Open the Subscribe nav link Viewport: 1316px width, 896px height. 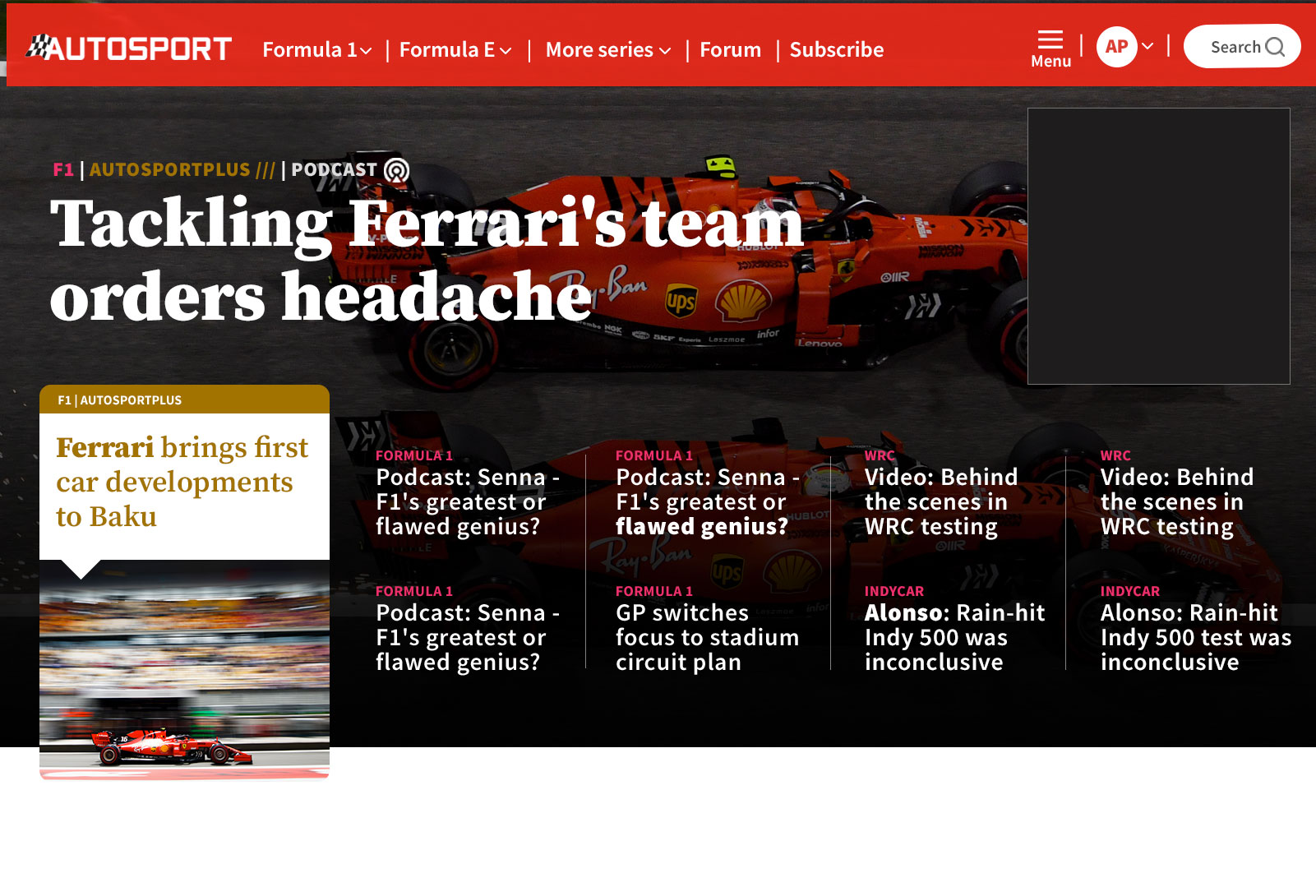(x=837, y=50)
